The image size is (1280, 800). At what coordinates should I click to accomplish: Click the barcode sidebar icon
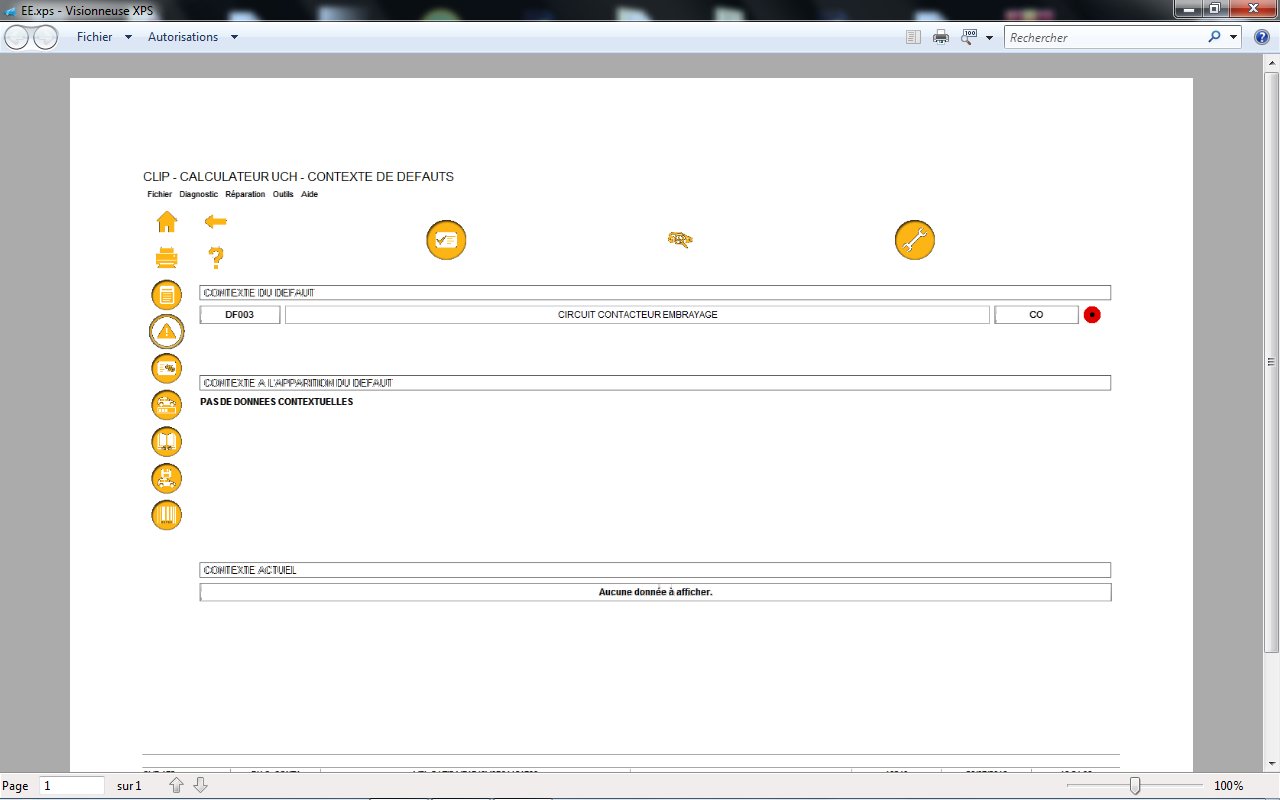[x=167, y=515]
